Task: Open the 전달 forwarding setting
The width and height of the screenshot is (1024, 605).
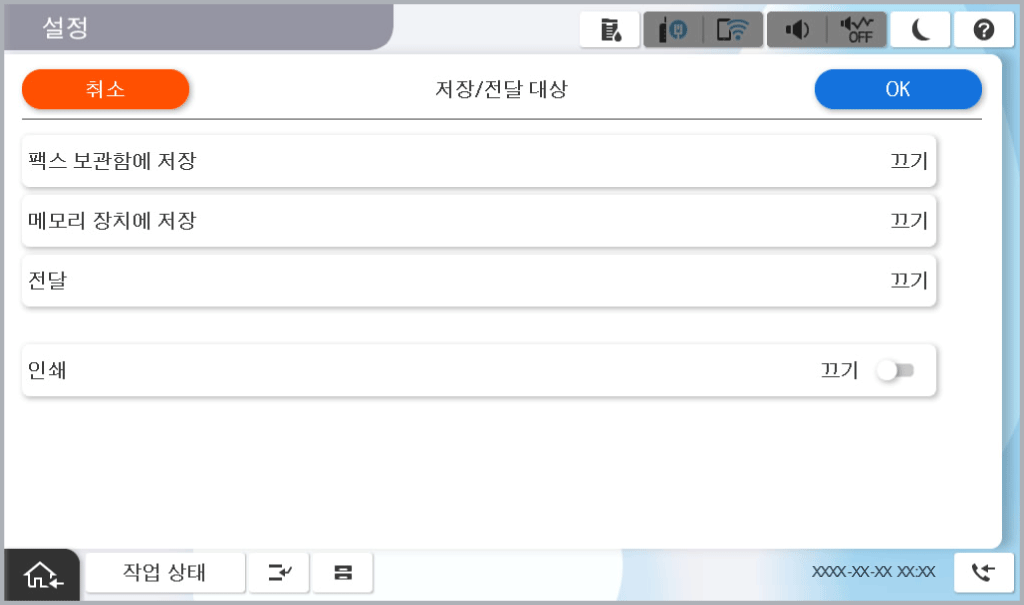Action: 479,280
